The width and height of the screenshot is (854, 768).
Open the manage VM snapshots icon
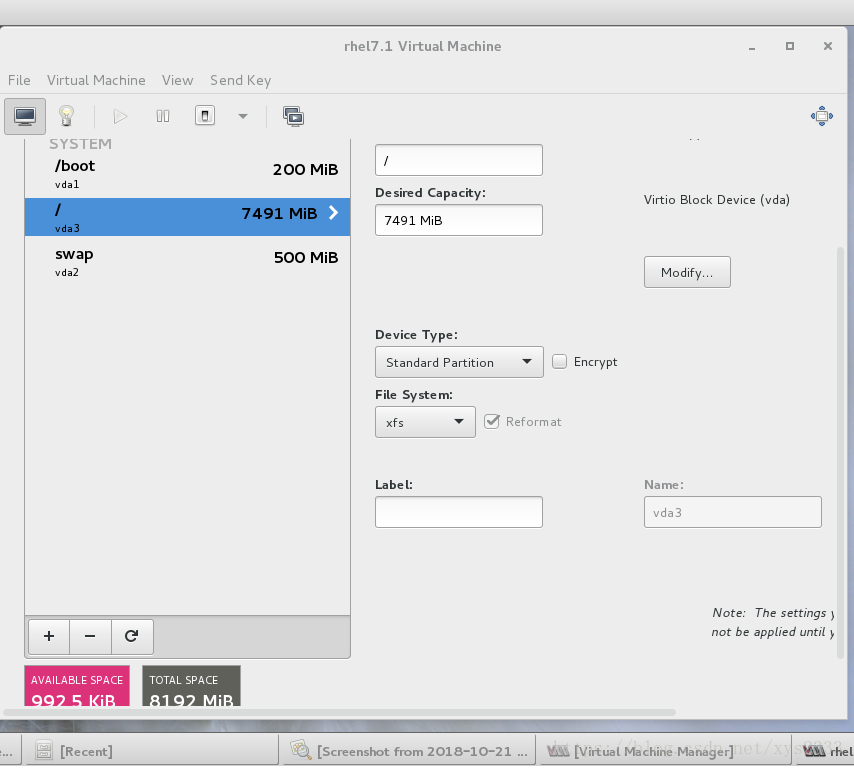[x=293, y=116]
